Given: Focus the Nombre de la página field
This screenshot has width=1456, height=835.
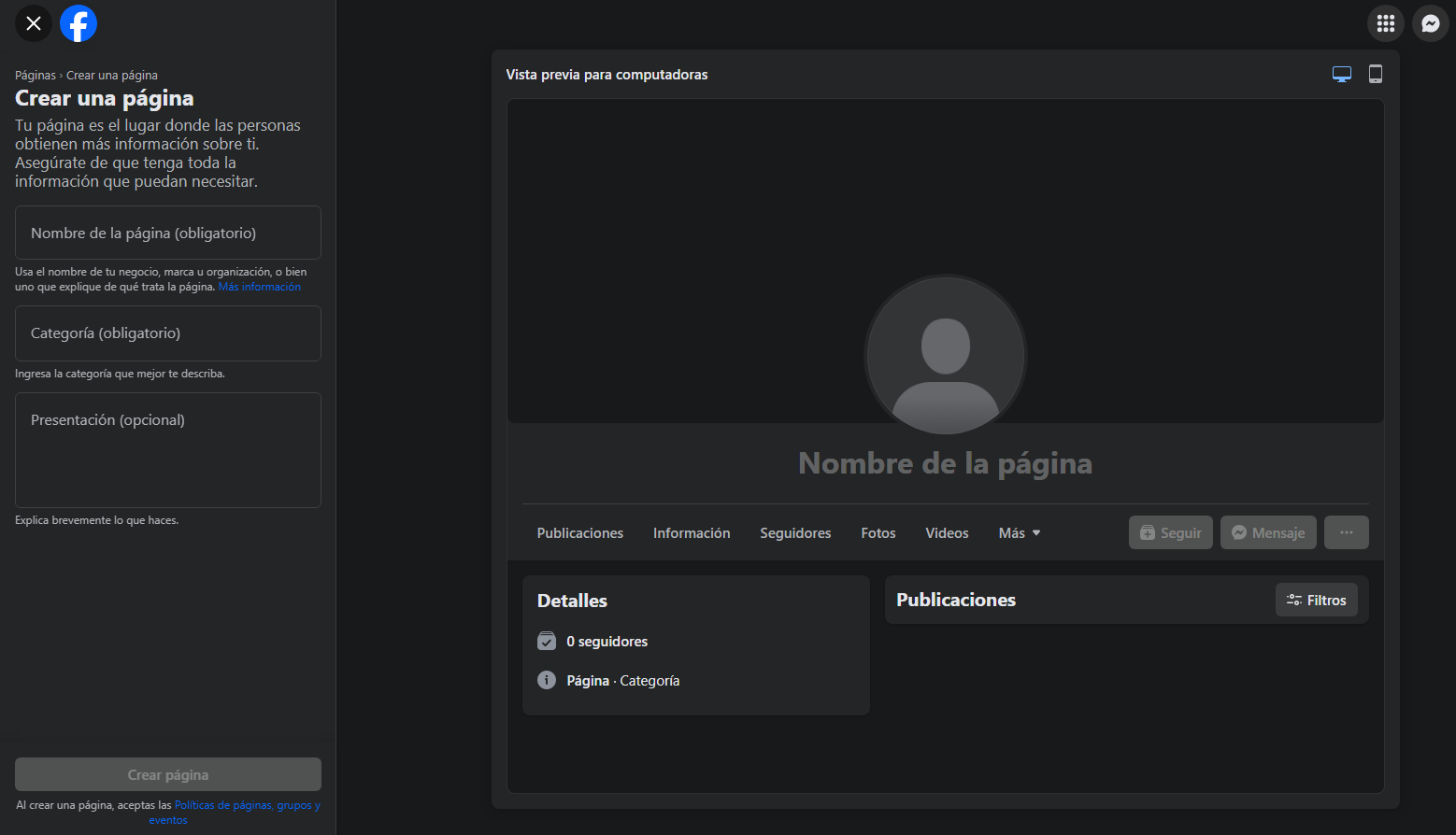Looking at the screenshot, I should [x=168, y=233].
